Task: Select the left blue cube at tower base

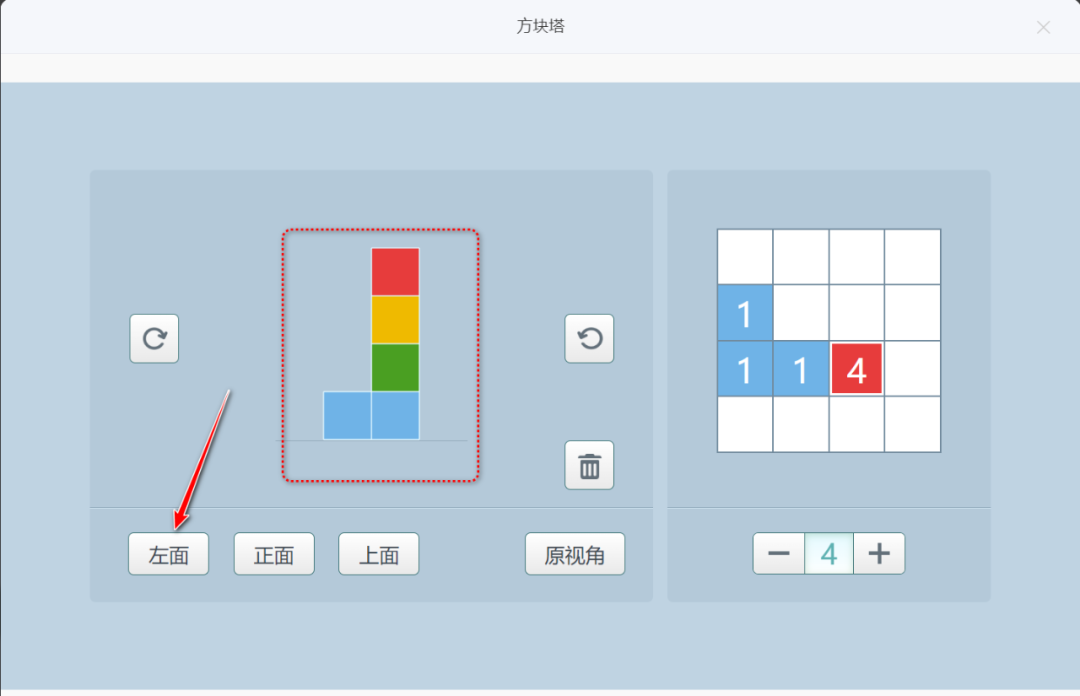Action: pos(348,416)
